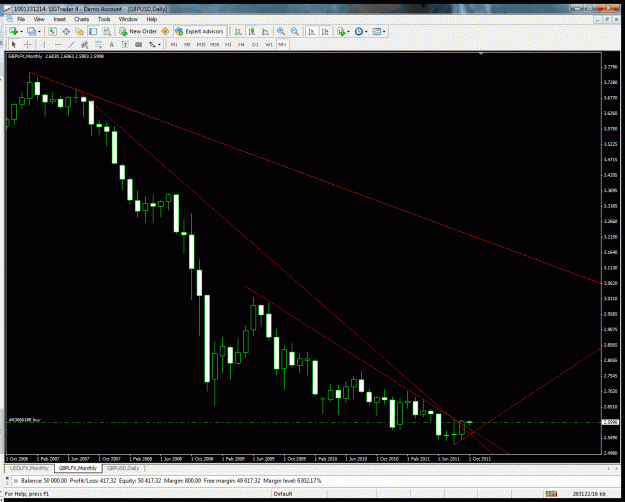Click the Default profile status bar entry
Viewport: 625px width, 502px height.
[x=283, y=494]
